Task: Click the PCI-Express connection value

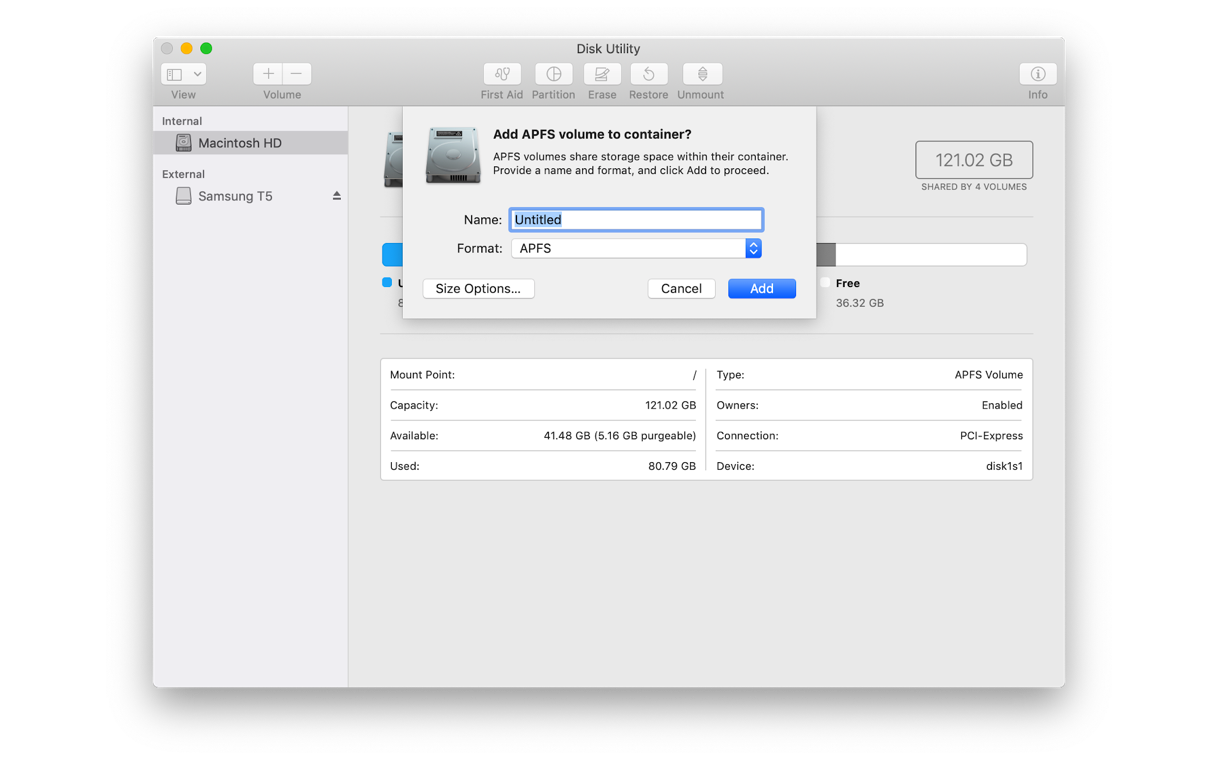Action: tap(991, 436)
